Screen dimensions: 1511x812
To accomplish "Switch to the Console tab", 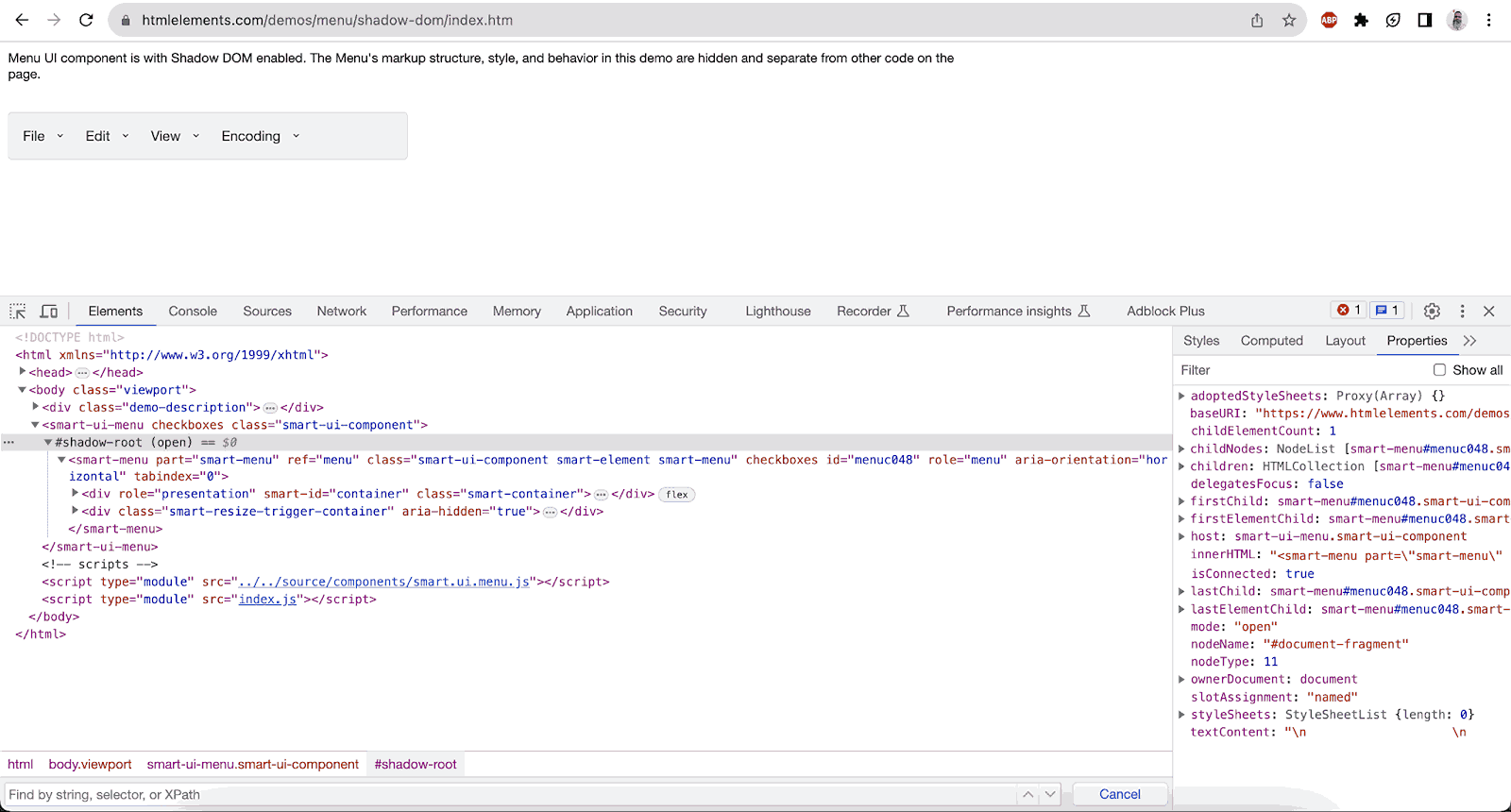I will [193, 312].
